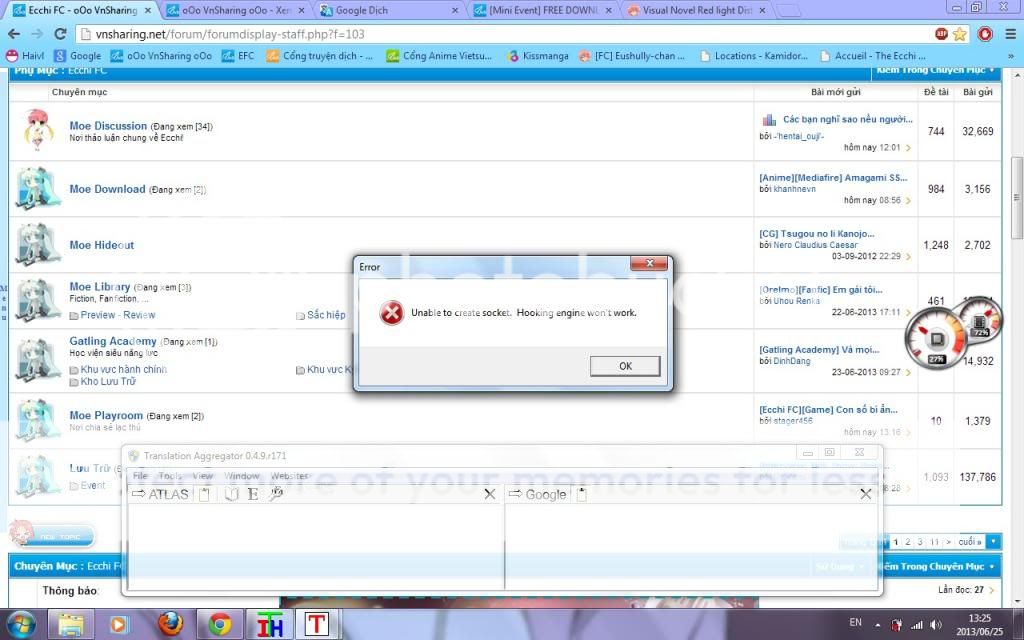
Task: Click the book icon in ATLAS pane
Action: 231,494
